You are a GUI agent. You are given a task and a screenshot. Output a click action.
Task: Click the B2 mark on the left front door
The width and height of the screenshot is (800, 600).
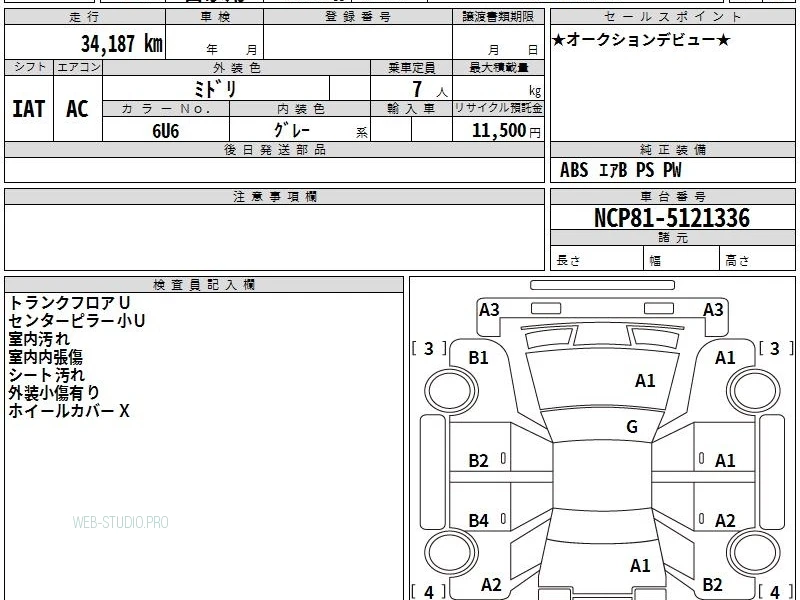point(479,461)
